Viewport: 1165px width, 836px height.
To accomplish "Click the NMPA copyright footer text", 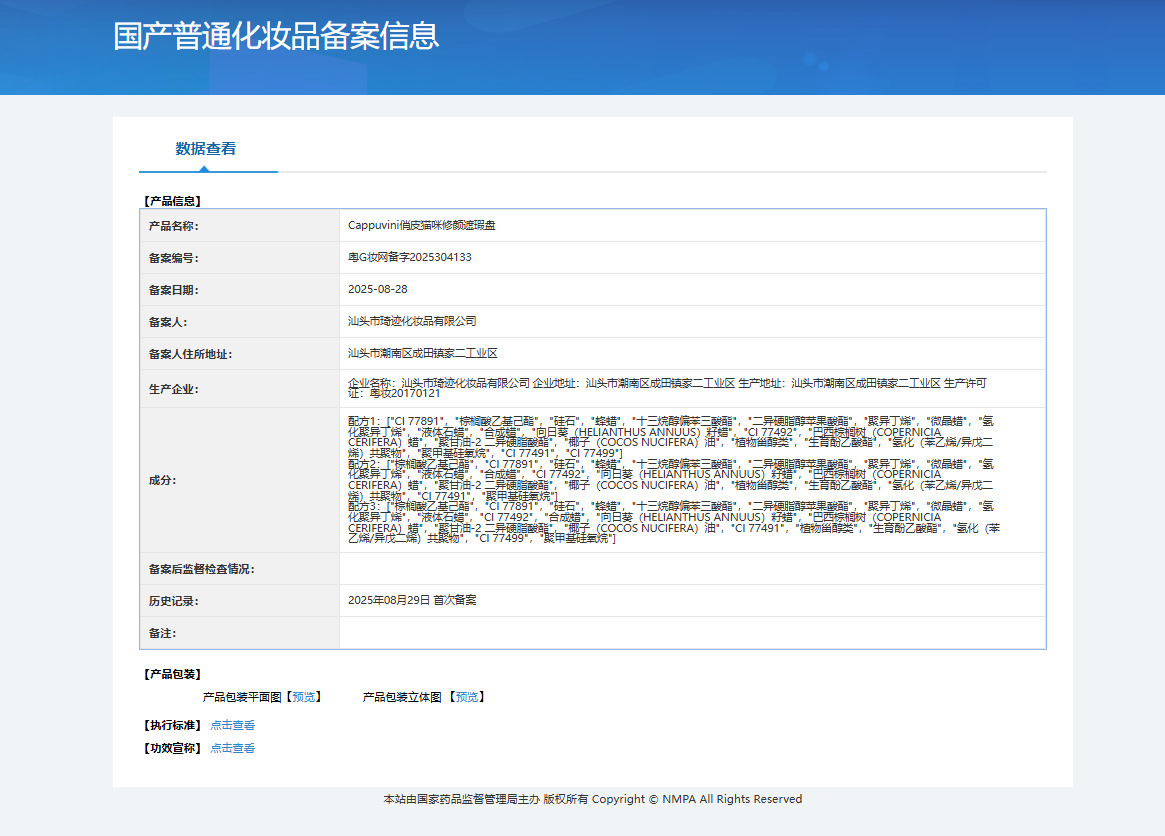I will tap(592, 799).
